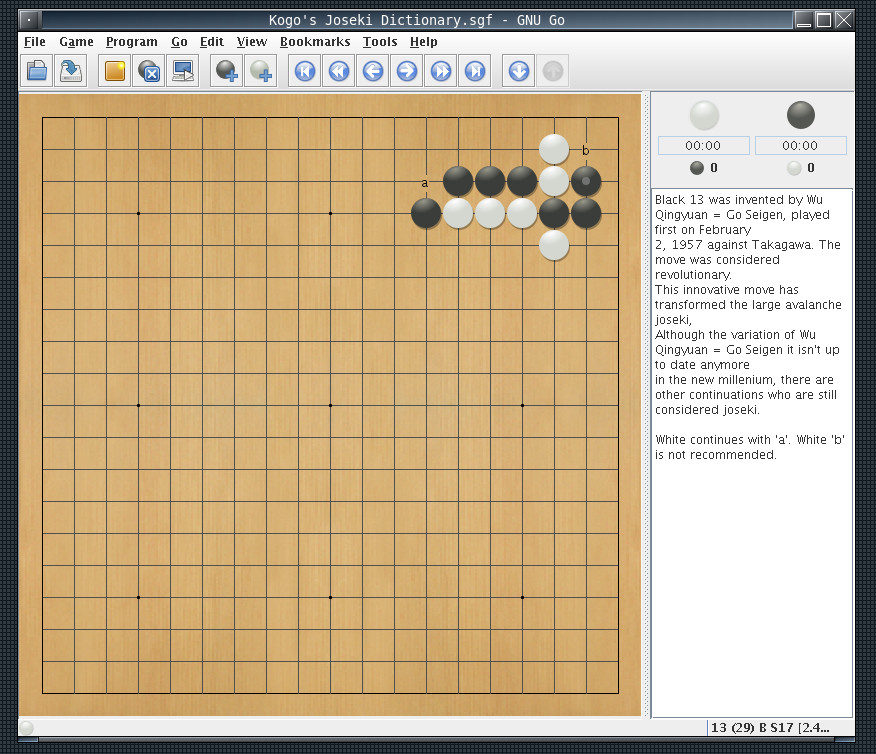Screen dimensions: 876x754
Task: Open the Go menu
Action: [179, 42]
